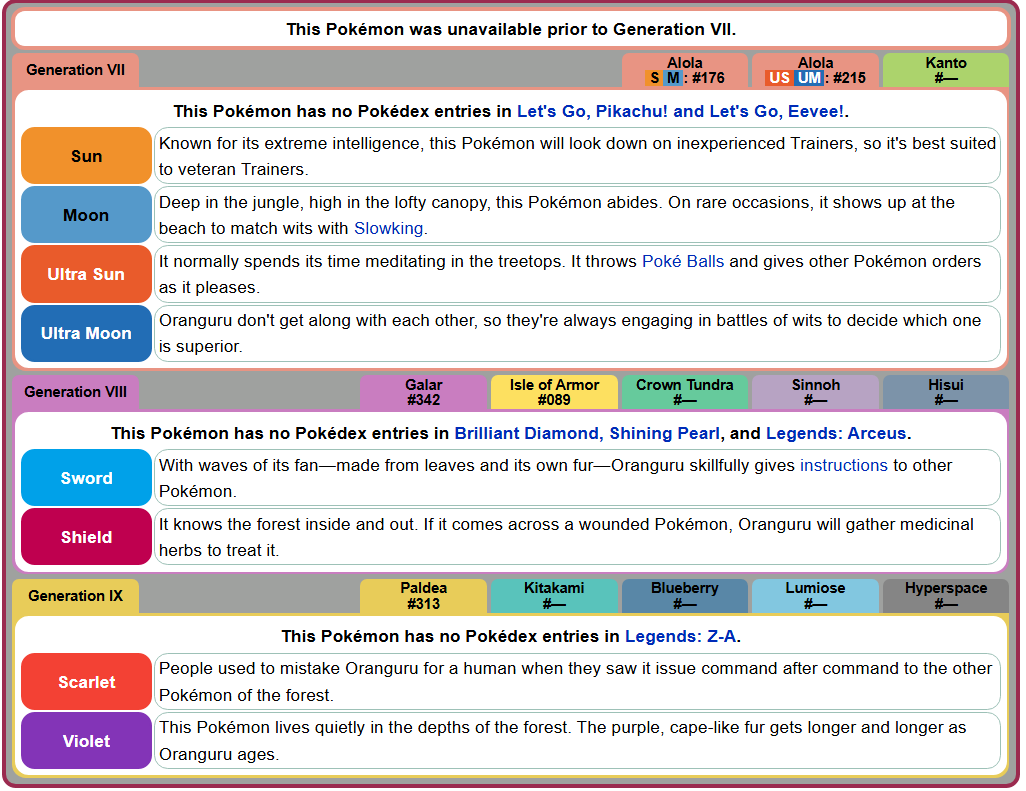Click "#176" number in Alola S M cell

pyautogui.click(x=709, y=78)
